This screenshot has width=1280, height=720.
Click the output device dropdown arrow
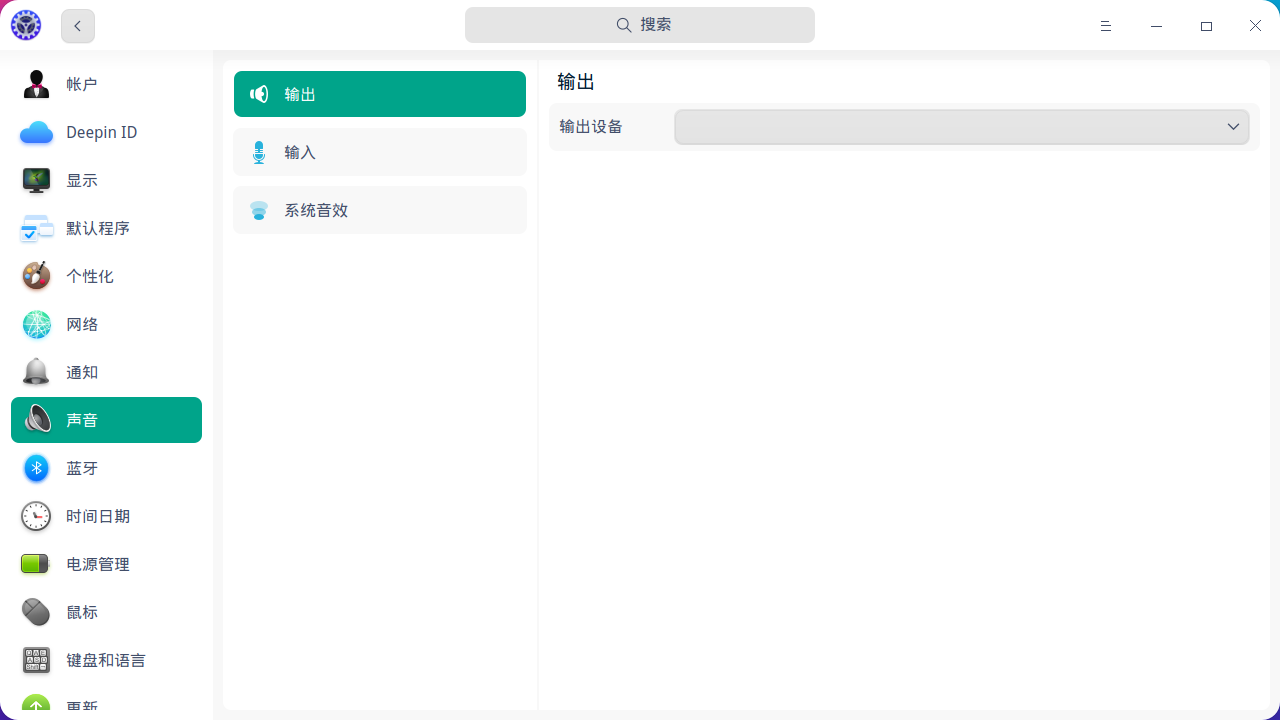[1233, 127]
